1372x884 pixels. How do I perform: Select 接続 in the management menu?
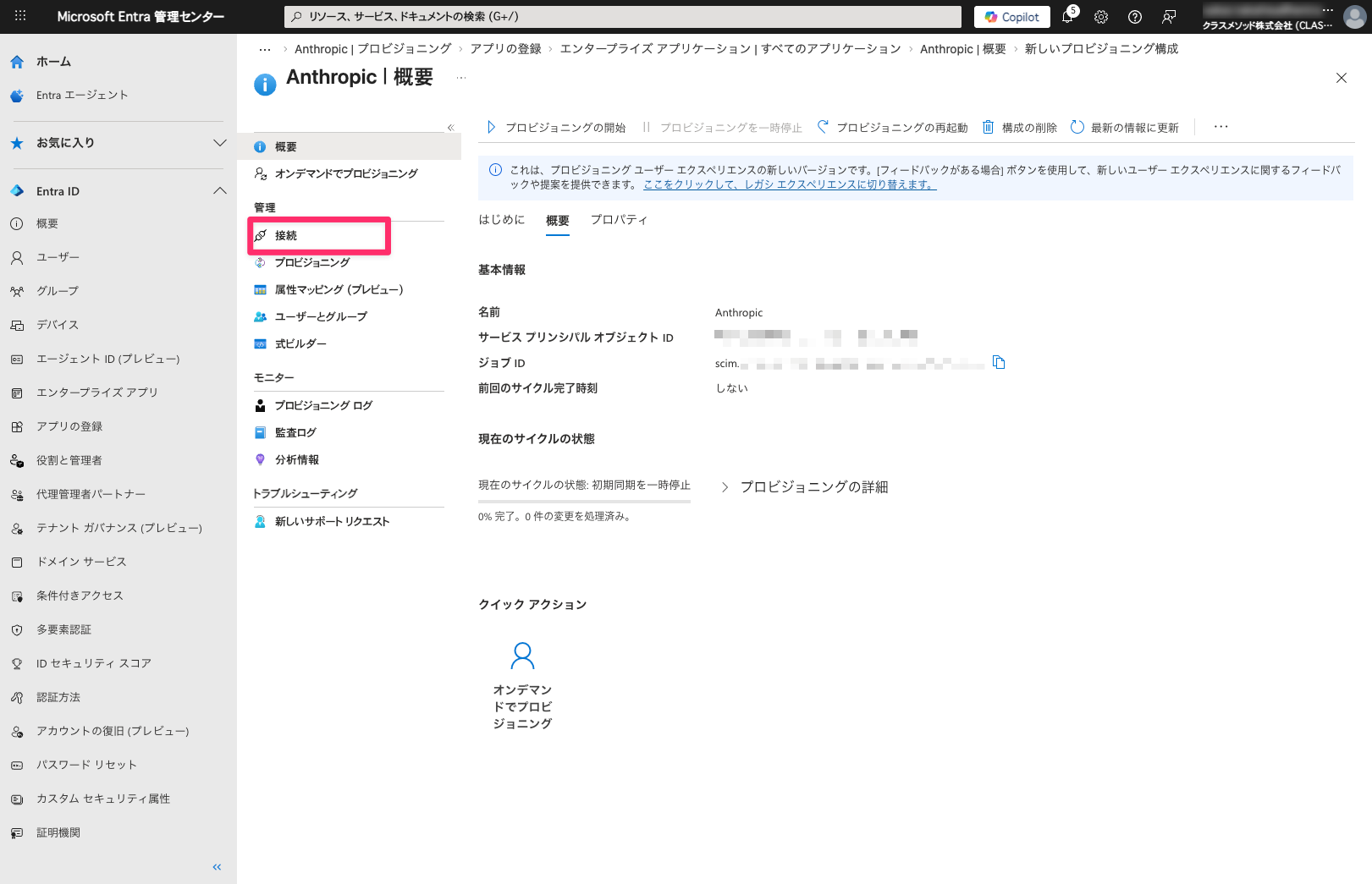tap(286, 236)
